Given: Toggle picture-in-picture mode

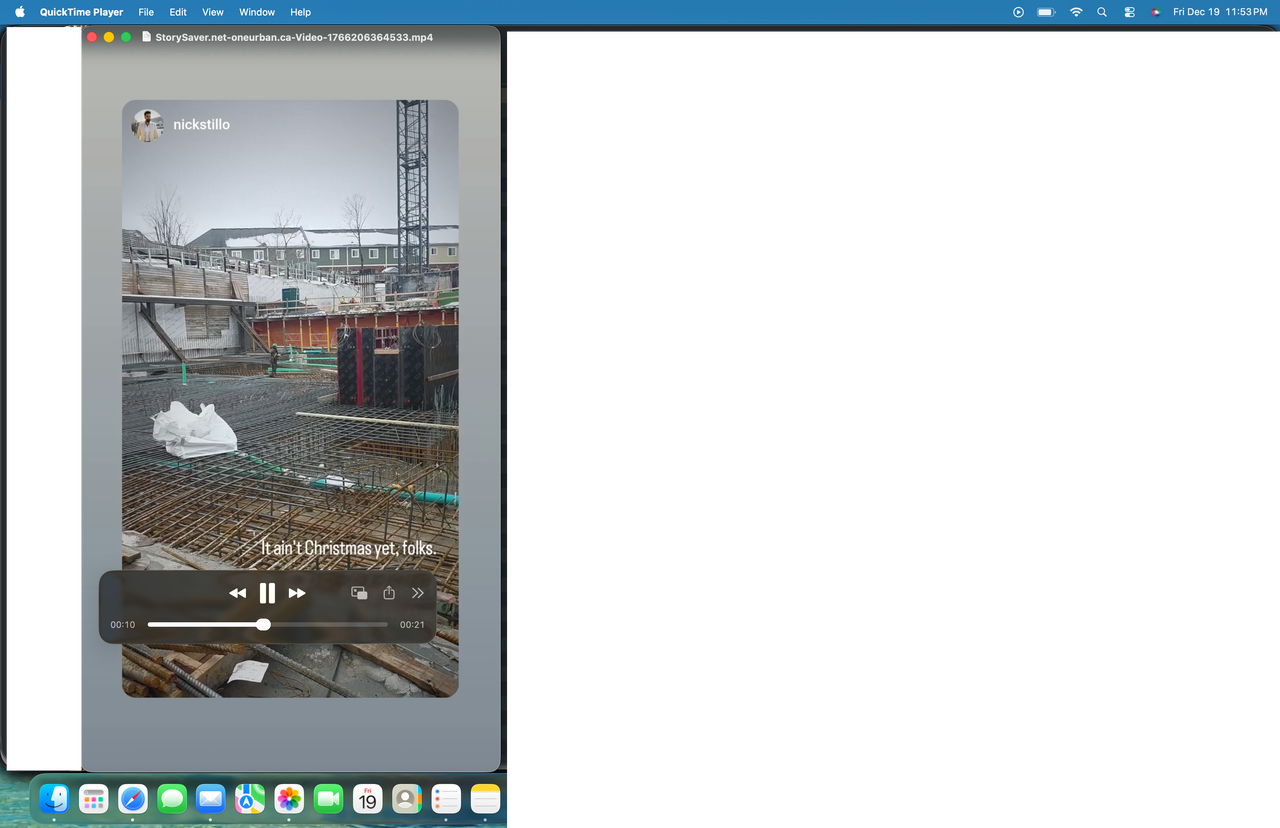Looking at the screenshot, I should point(359,593).
